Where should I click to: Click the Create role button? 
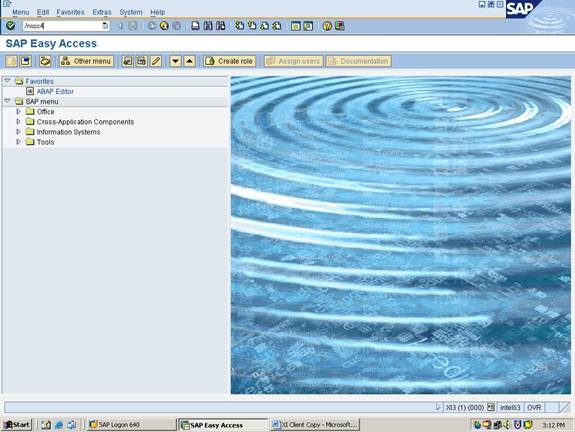point(230,61)
